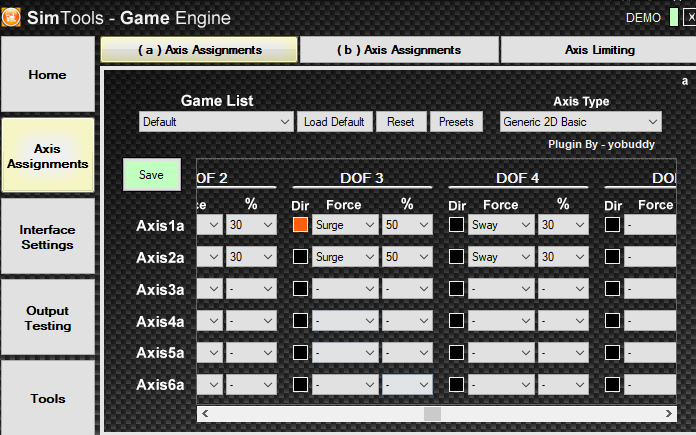Toggle Dir box for Axis5a DOF 4
696x435 pixels.
point(456,352)
